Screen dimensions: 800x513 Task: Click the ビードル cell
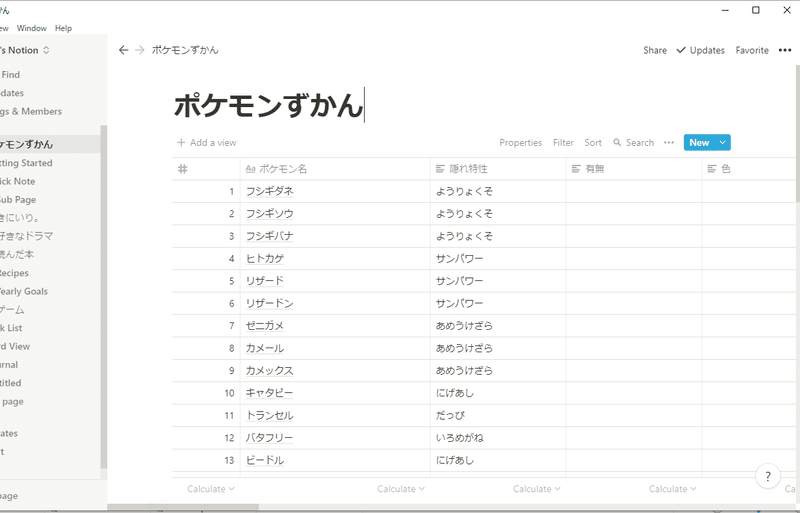click(335, 460)
